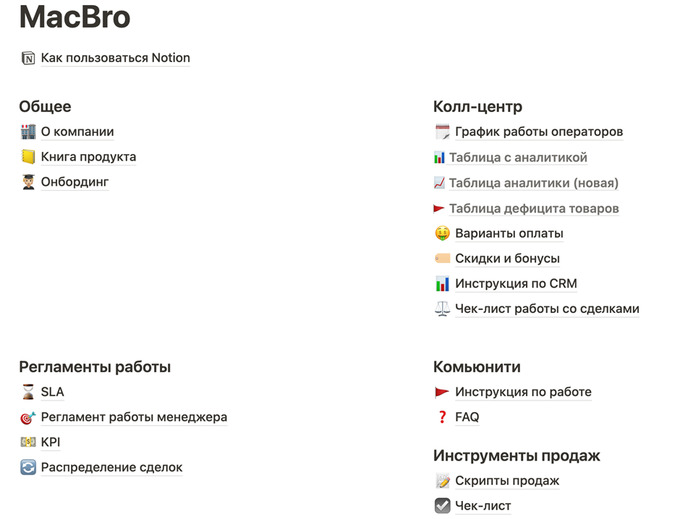
Task: Click the scales icon beside Чек-лист работы со сделками
Action: 442,309
